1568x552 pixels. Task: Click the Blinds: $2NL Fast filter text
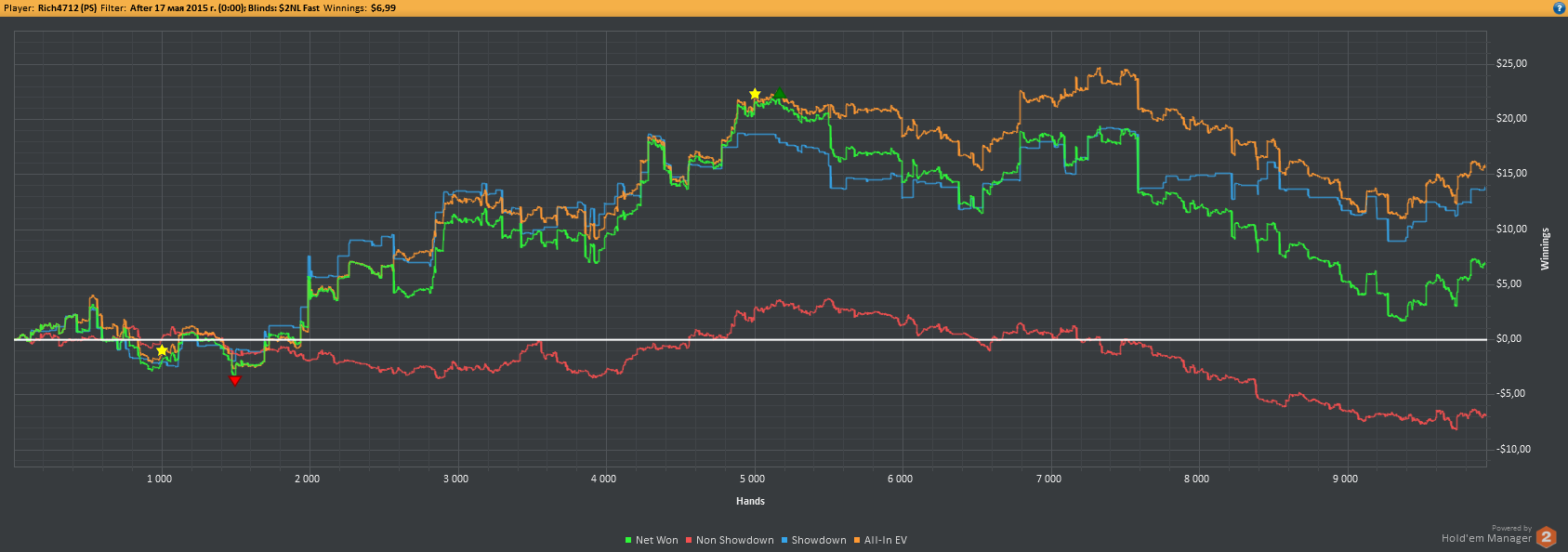click(283, 7)
